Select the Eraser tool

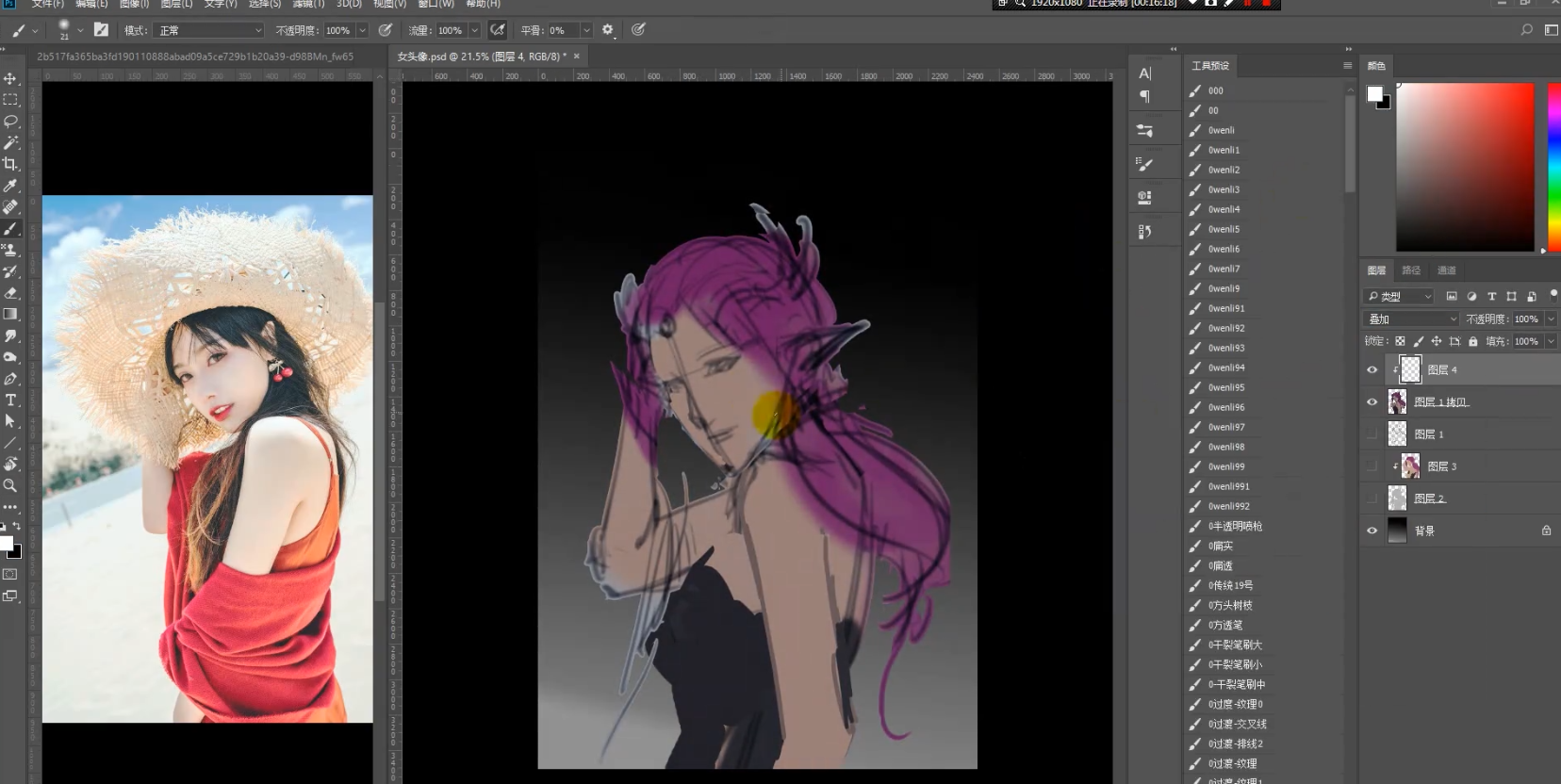[x=10, y=293]
